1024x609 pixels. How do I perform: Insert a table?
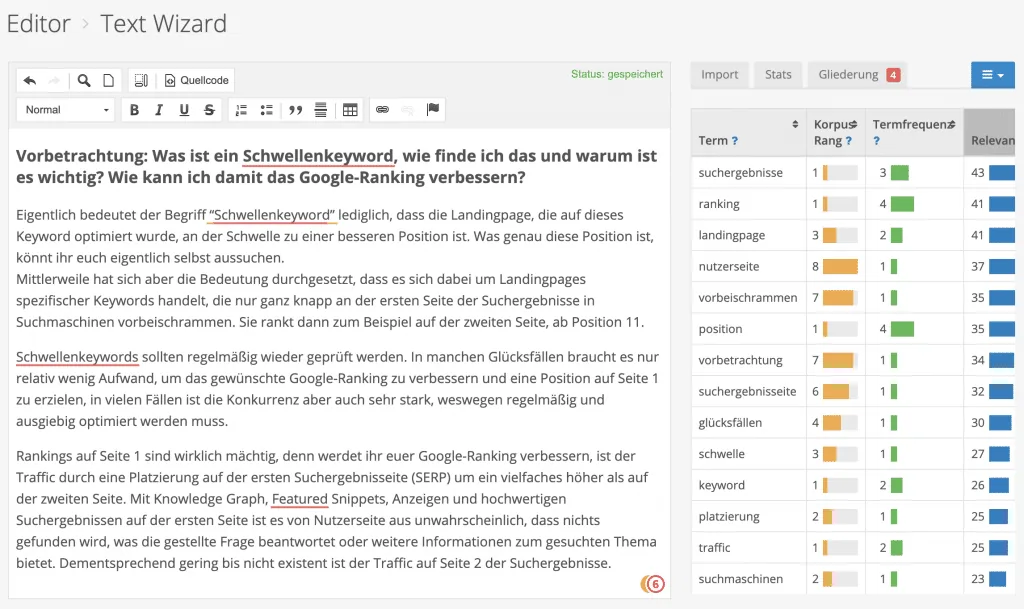tap(350, 110)
